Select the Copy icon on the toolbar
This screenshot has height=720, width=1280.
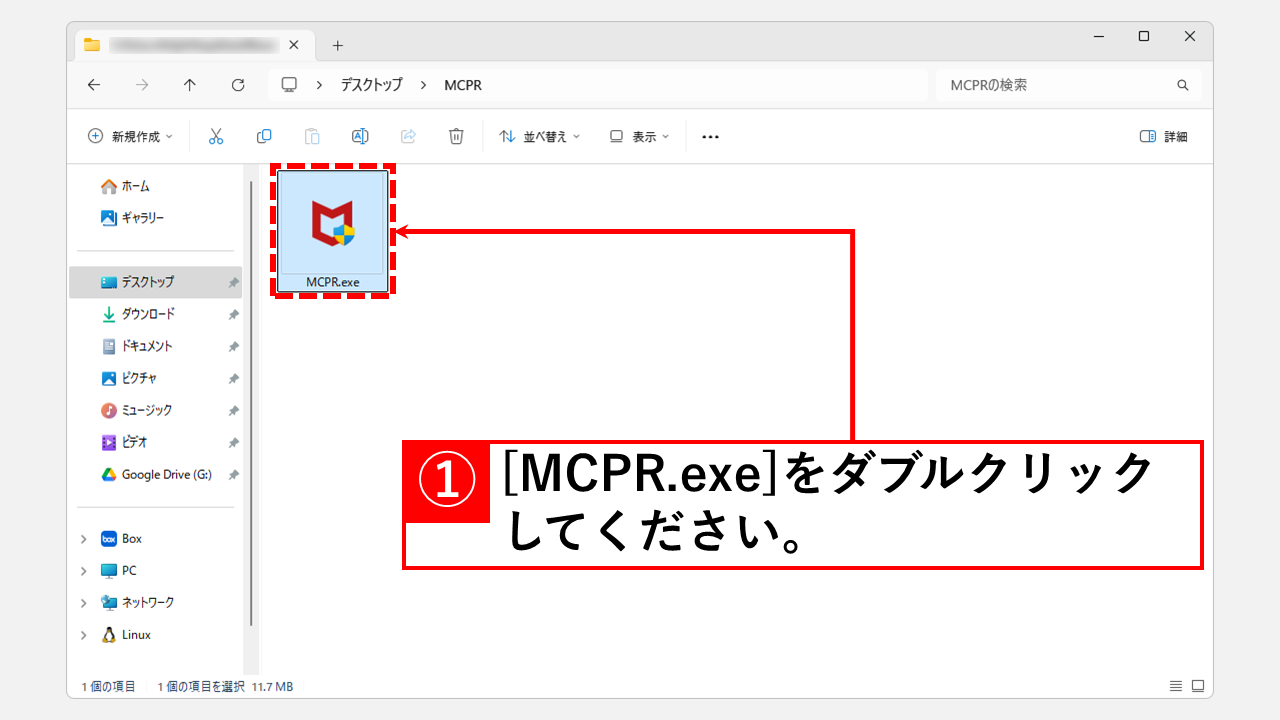[x=263, y=136]
